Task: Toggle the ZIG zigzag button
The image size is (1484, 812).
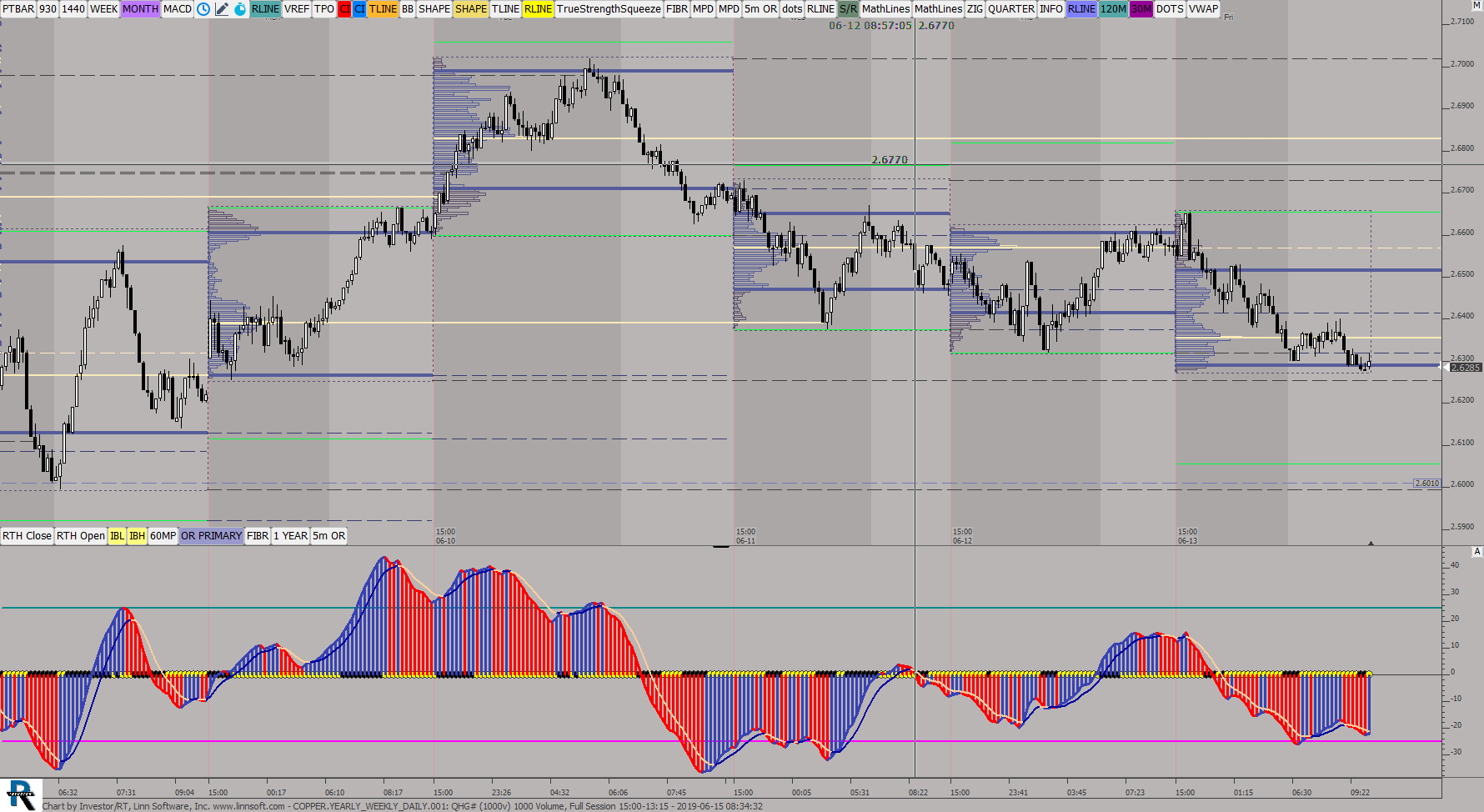Action: point(975,9)
